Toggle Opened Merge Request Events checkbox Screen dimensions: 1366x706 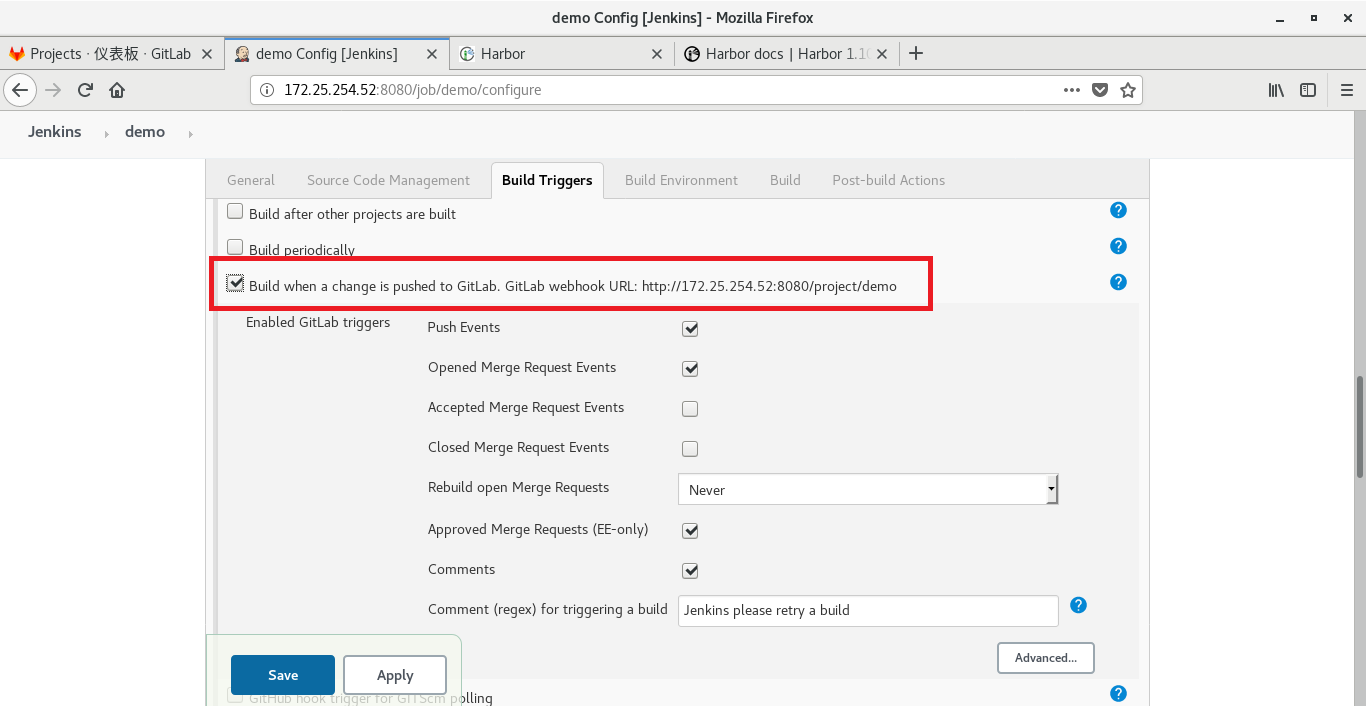click(690, 369)
